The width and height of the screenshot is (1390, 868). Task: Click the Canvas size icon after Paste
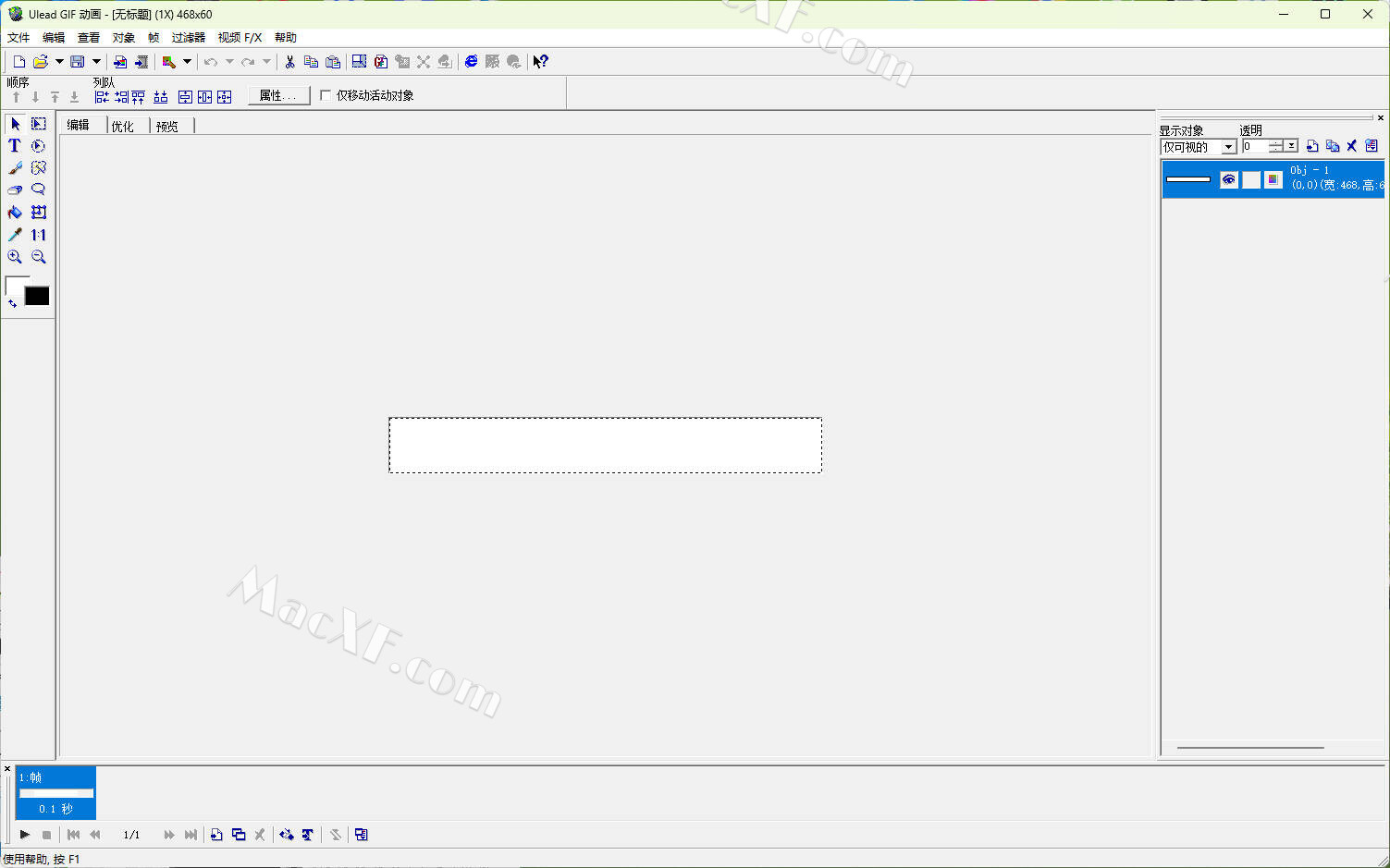(359, 62)
